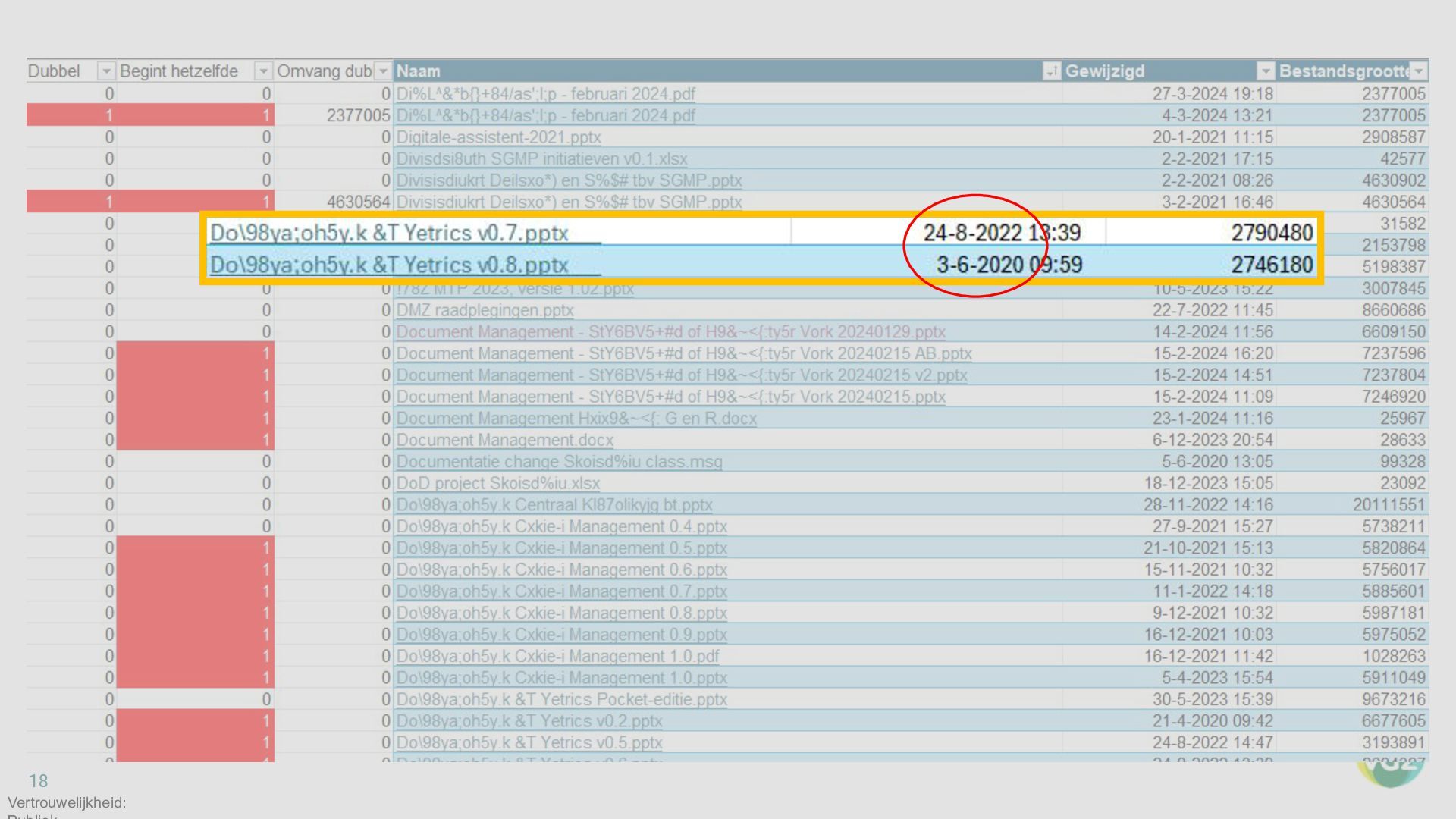Open the Yetrics v0.7.pptx highlighted link

[x=389, y=233]
